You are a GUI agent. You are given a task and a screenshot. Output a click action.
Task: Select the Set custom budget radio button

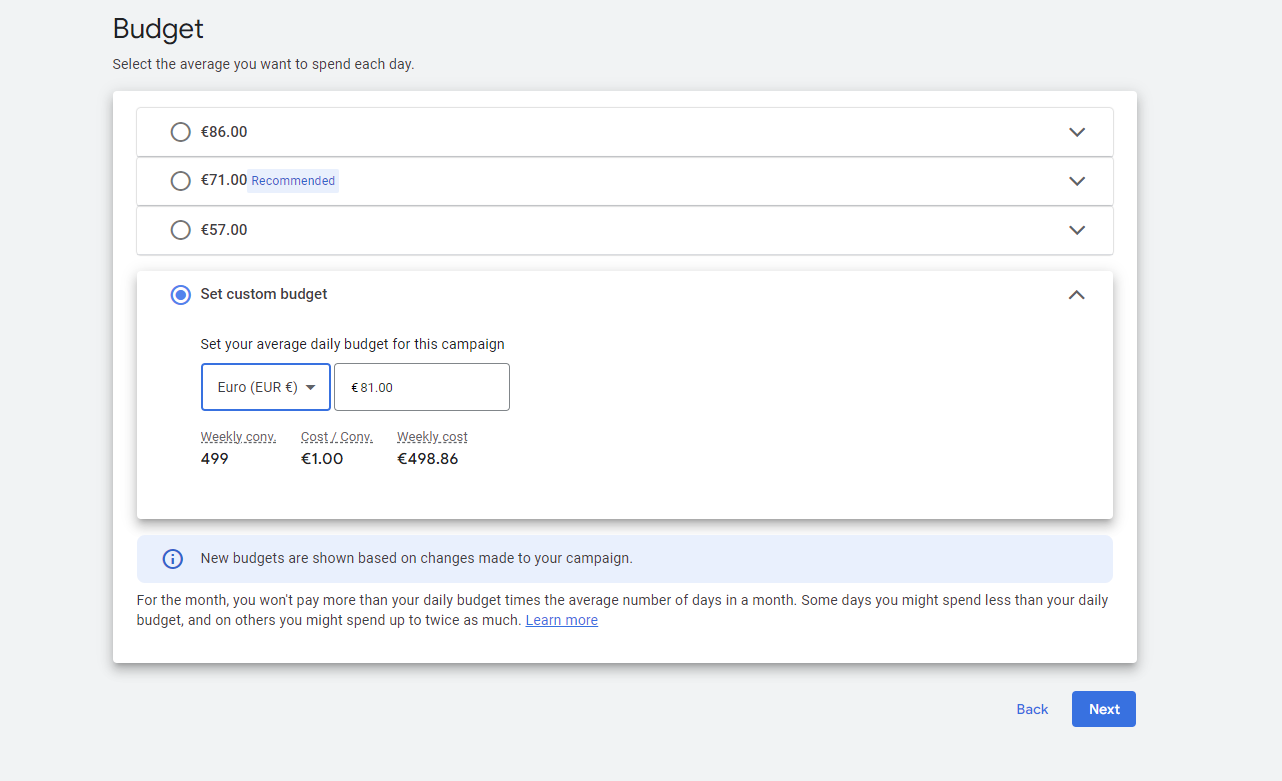point(180,295)
